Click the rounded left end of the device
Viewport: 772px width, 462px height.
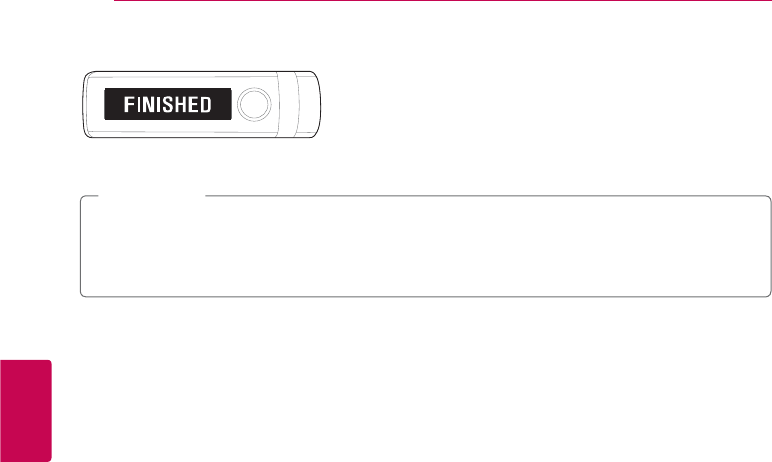pos(89,104)
